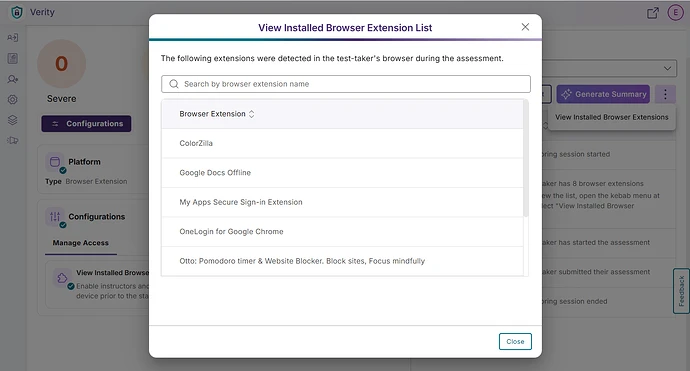Select the Otto Pomodoro timer row
This screenshot has height=371, width=690.
342,261
